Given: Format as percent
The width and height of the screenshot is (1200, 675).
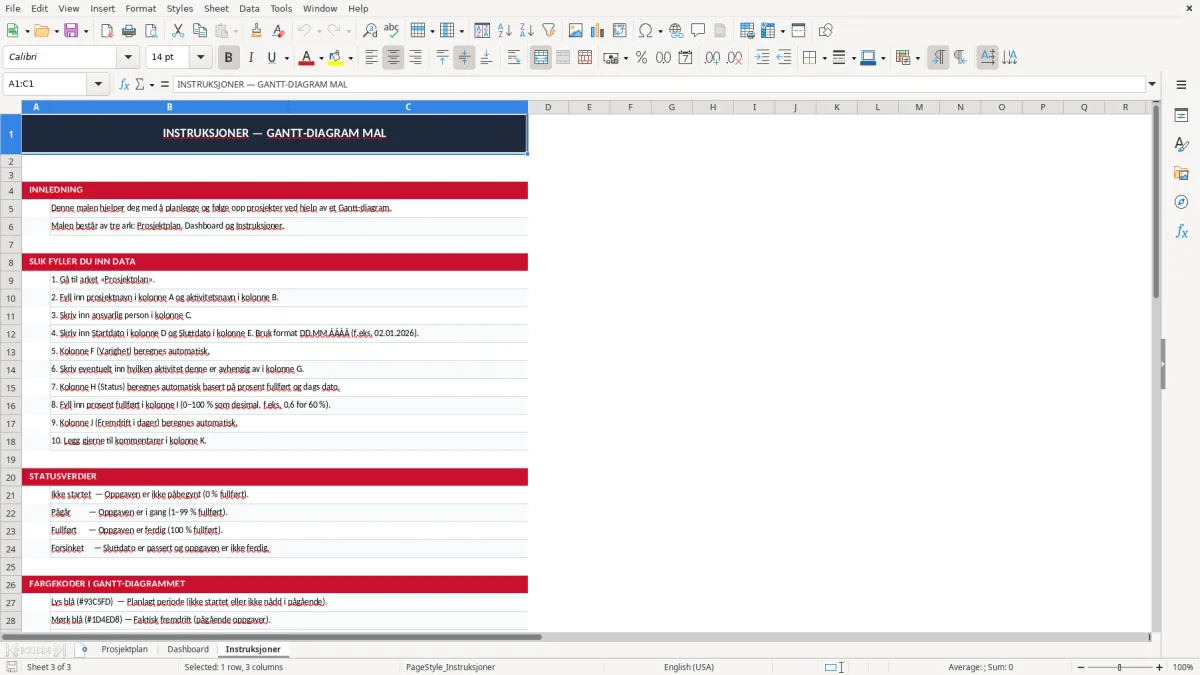Looking at the screenshot, I should [x=641, y=58].
